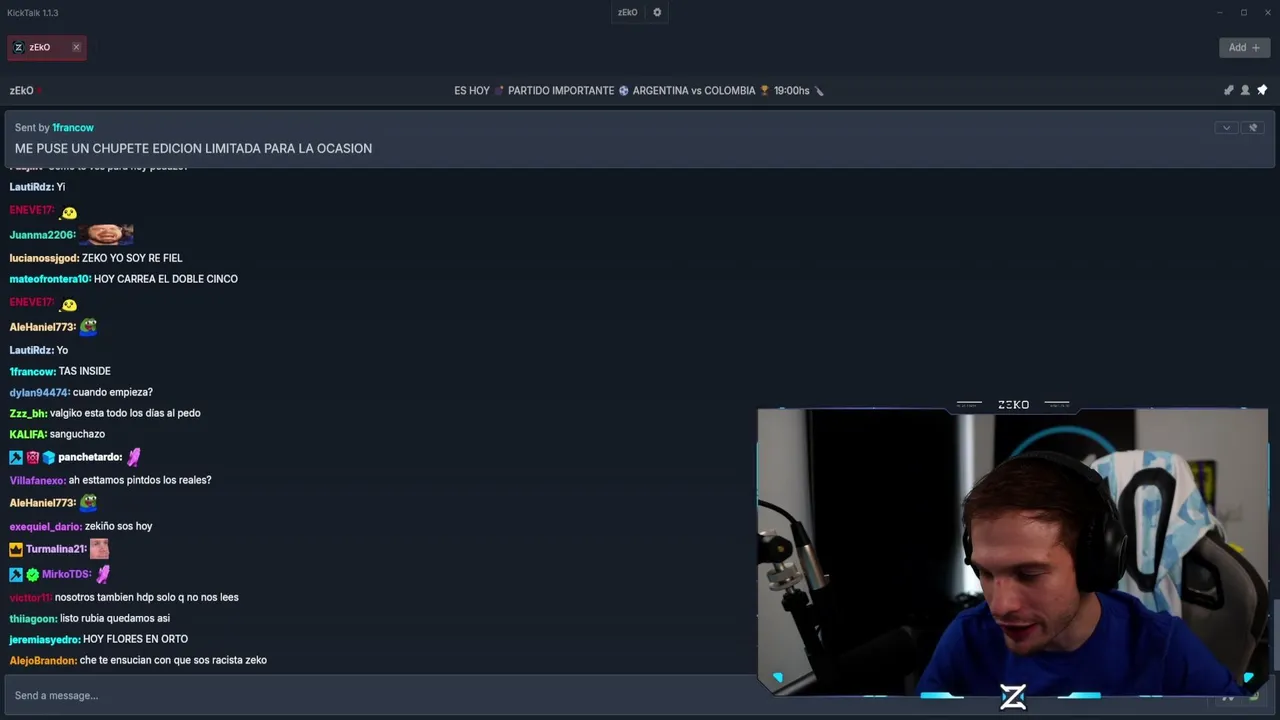Click panchetardo's pink badge icon
The width and height of the screenshot is (1280, 720).
click(32, 457)
